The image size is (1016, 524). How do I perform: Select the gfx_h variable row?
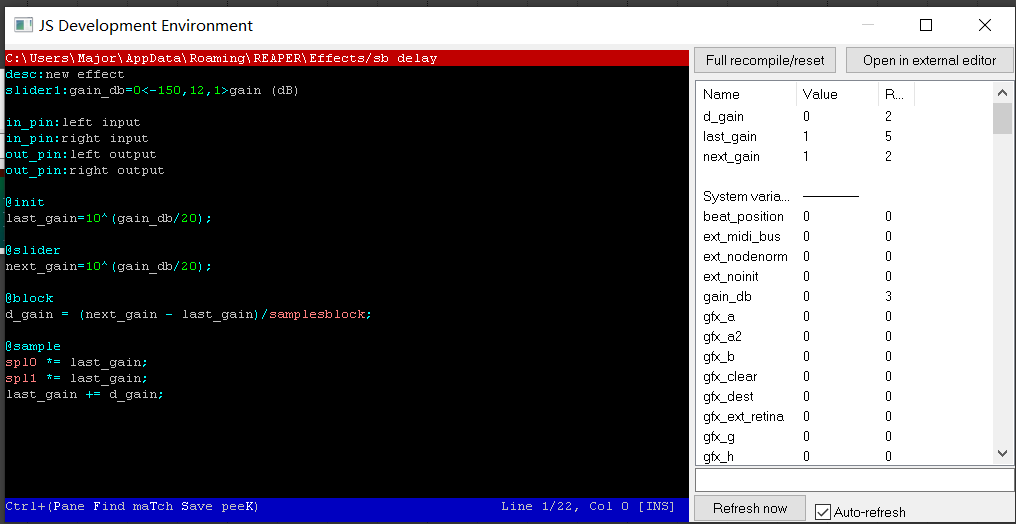[x=844, y=457]
